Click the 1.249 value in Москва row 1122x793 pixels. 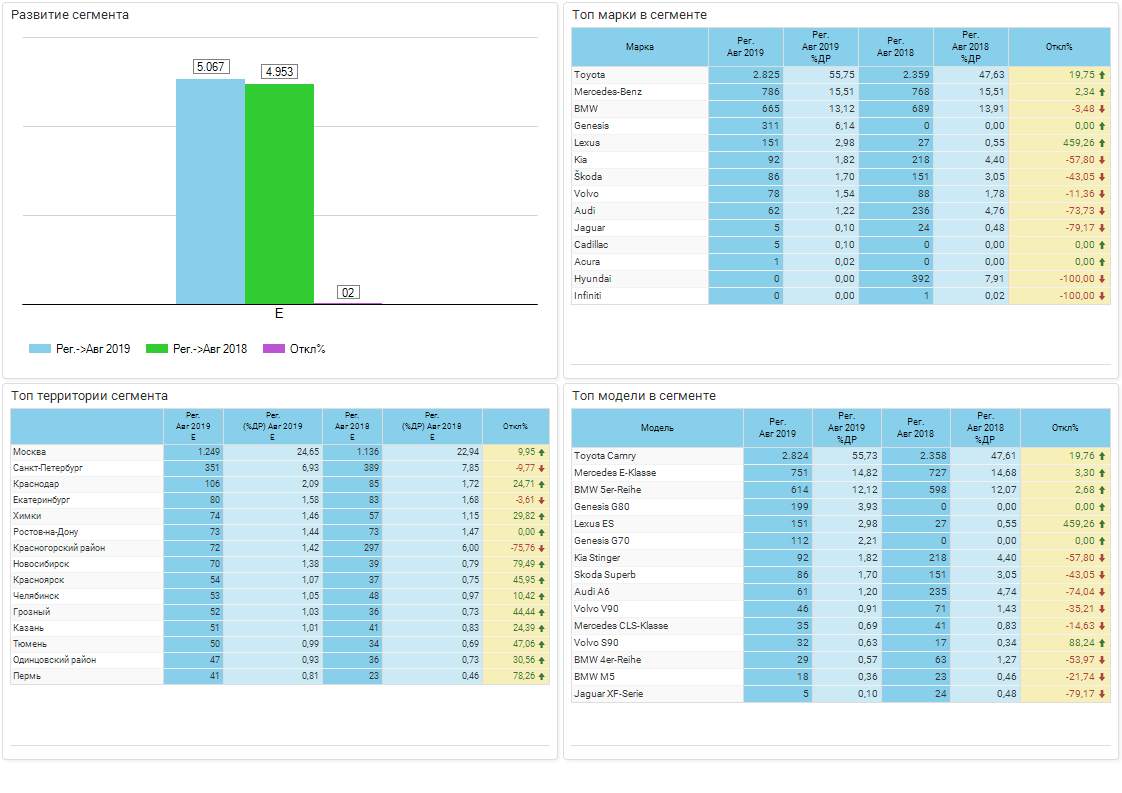(208, 452)
